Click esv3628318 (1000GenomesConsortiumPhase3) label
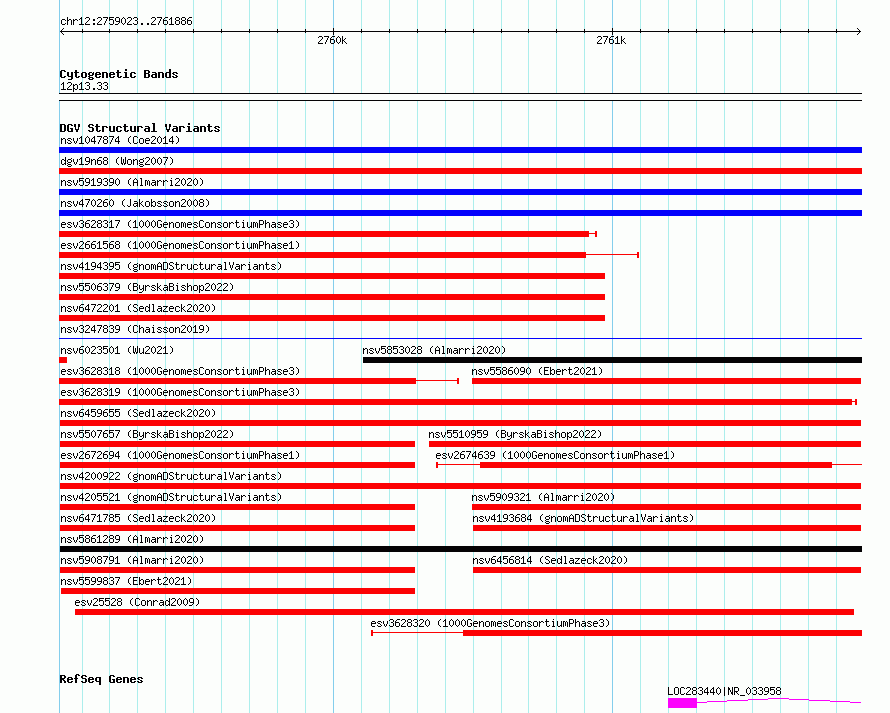This screenshot has width=890, height=713. pyautogui.click(x=180, y=371)
